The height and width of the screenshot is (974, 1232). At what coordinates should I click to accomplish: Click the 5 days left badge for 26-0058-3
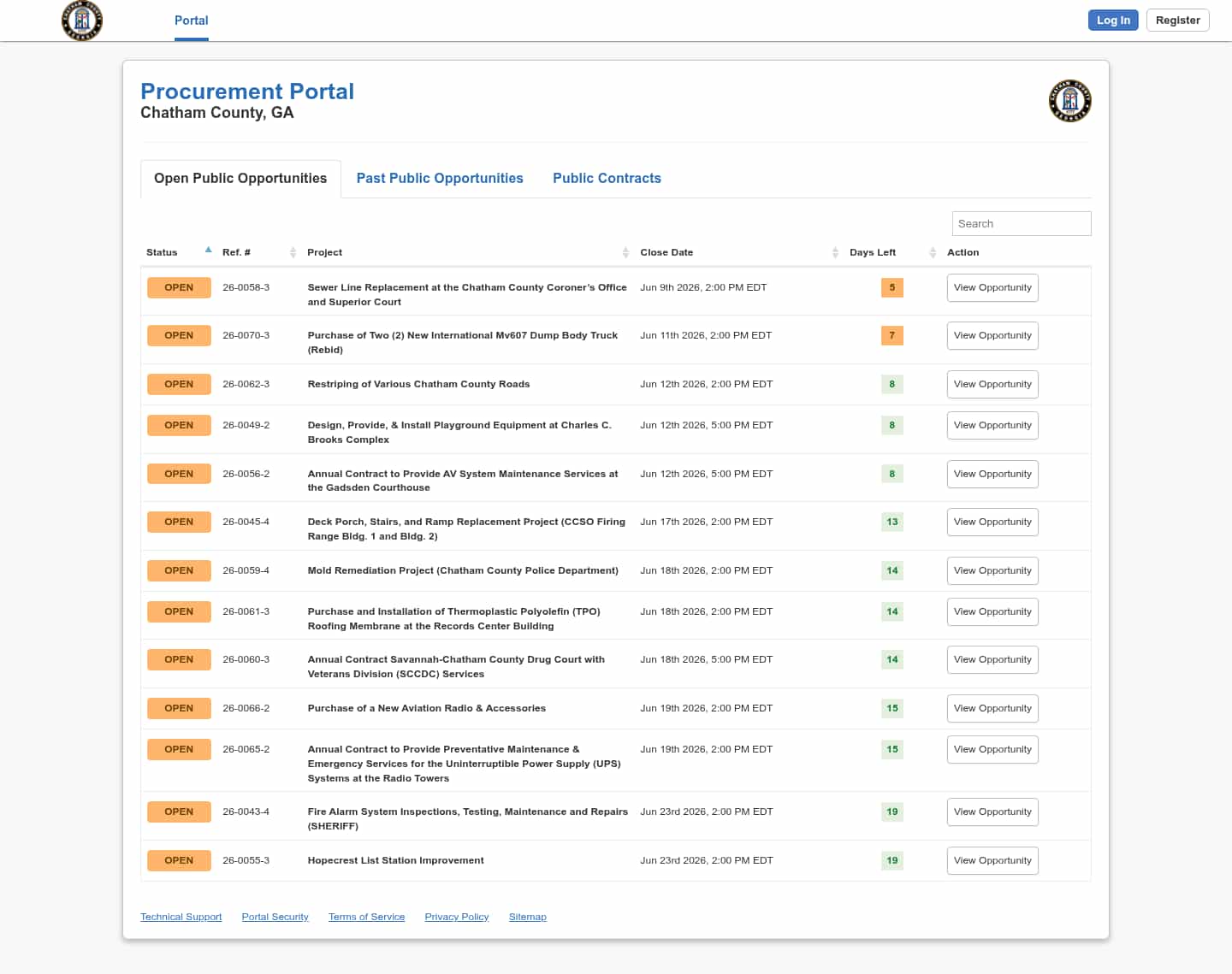point(892,288)
